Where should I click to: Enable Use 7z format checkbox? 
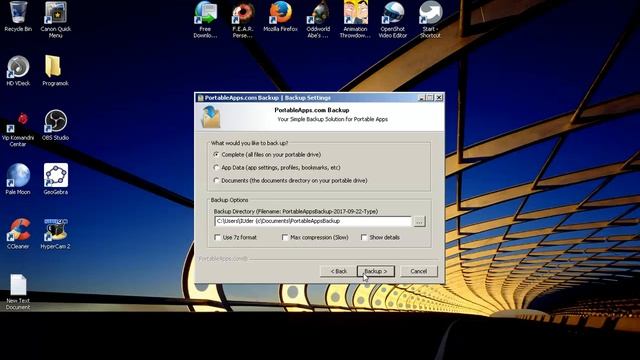[217, 237]
